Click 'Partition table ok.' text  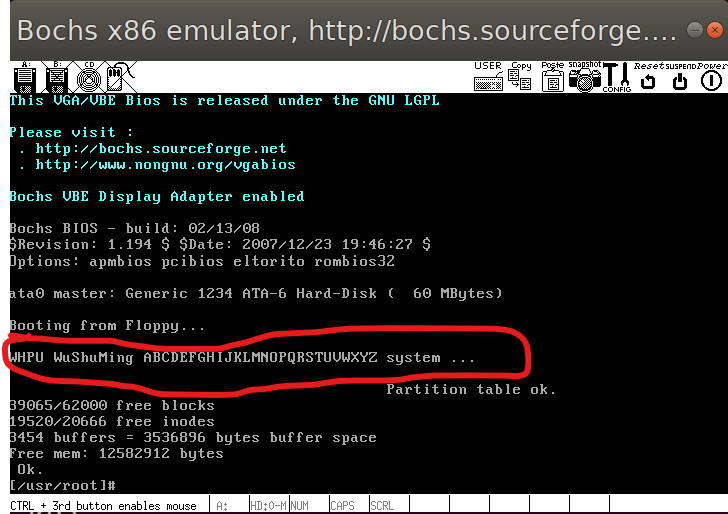[x=471, y=389]
